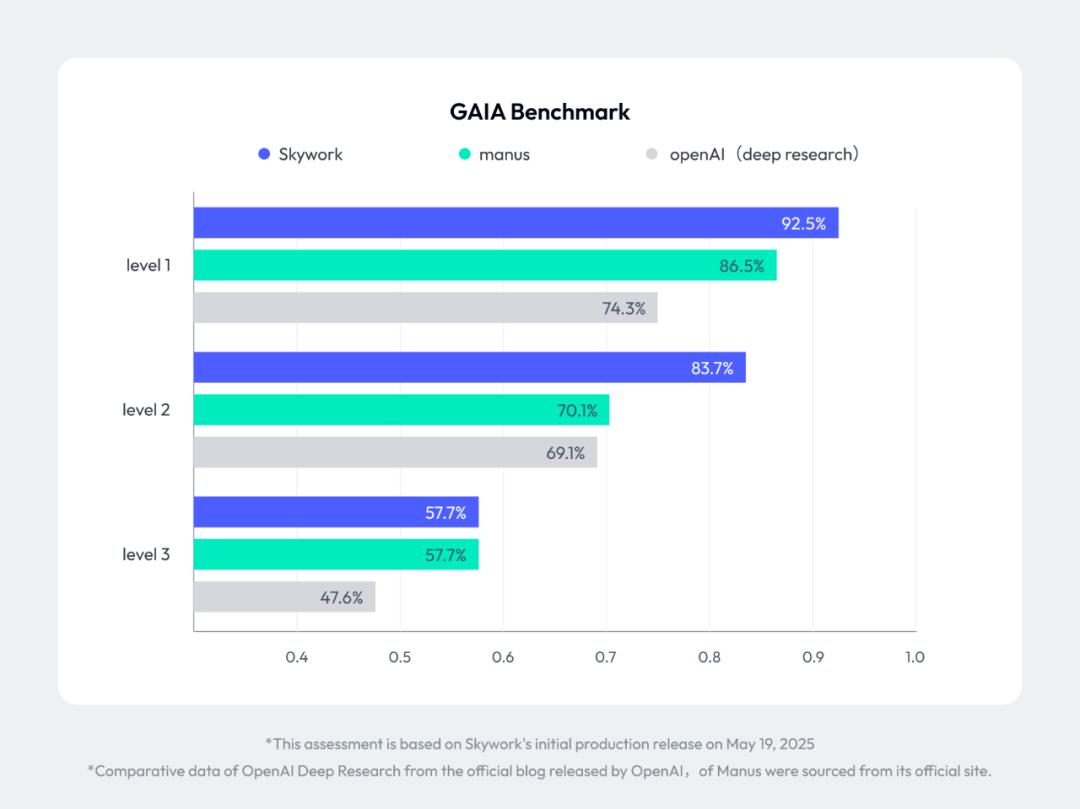The height and width of the screenshot is (809, 1080).
Task: Click the May 19, 2025 footnote text
Action: (540, 743)
